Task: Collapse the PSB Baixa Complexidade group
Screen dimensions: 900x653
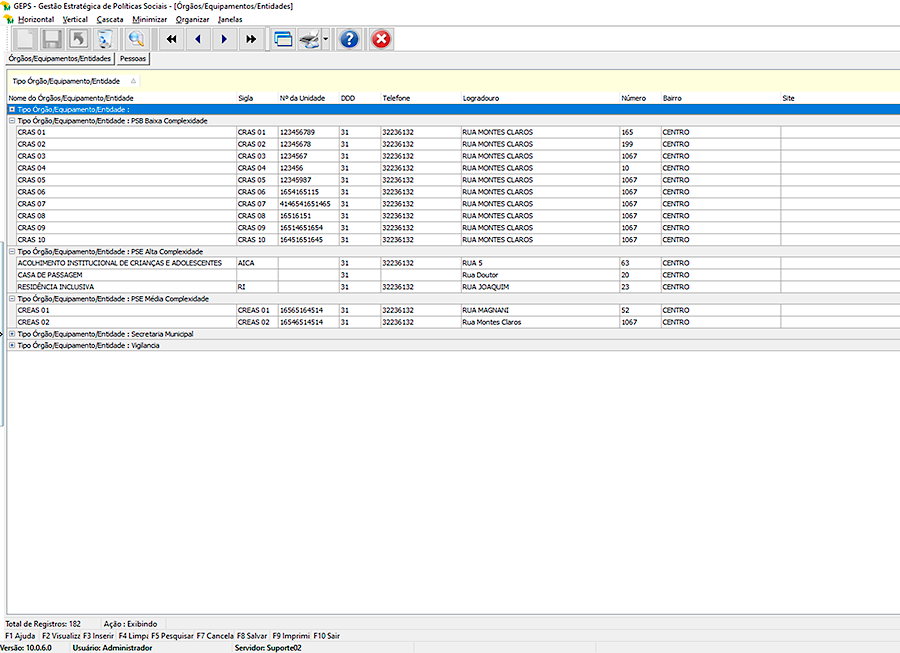Action: pos(12,121)
